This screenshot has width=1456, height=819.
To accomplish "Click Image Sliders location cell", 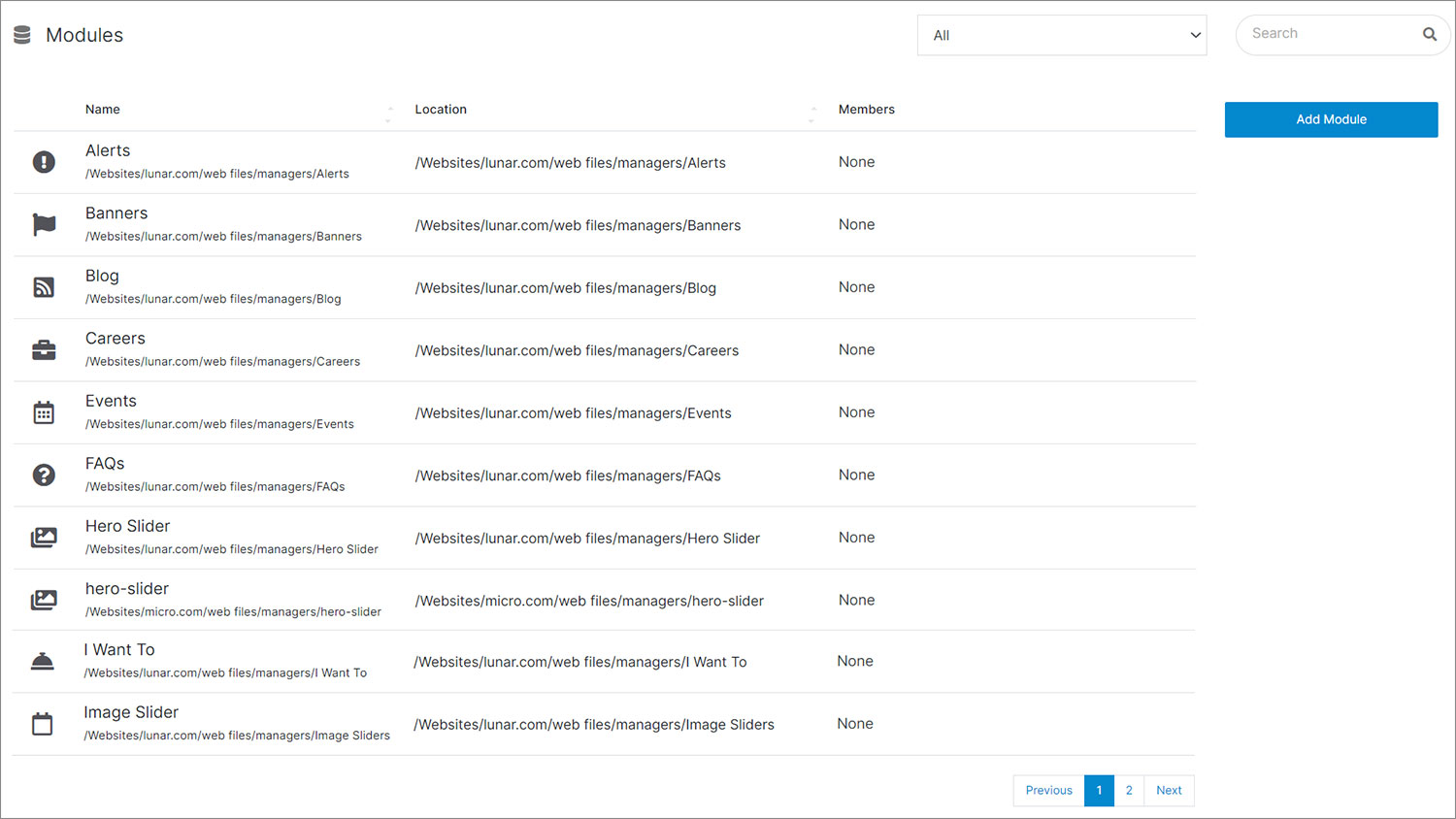I will (594, 725).
